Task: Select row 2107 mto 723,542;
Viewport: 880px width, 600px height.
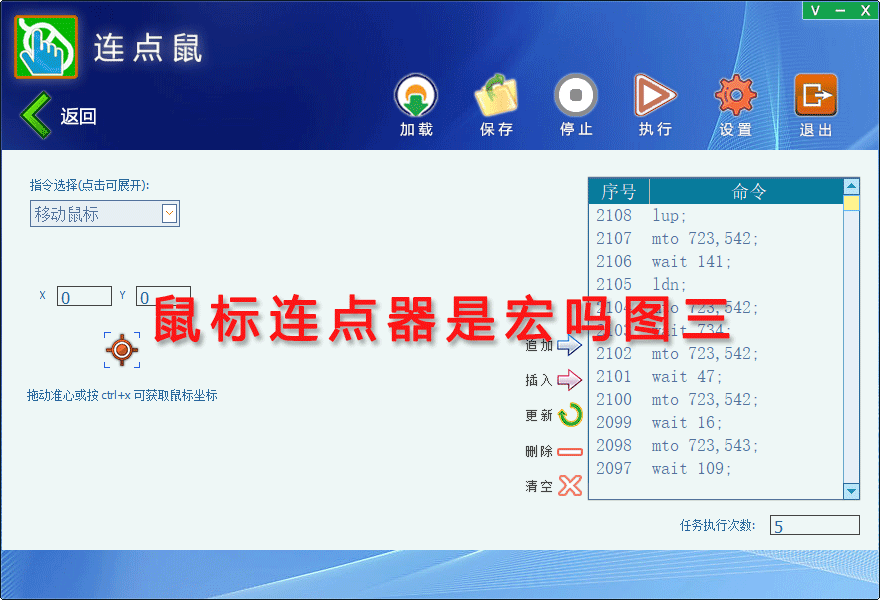Action: tap(716, 239)
